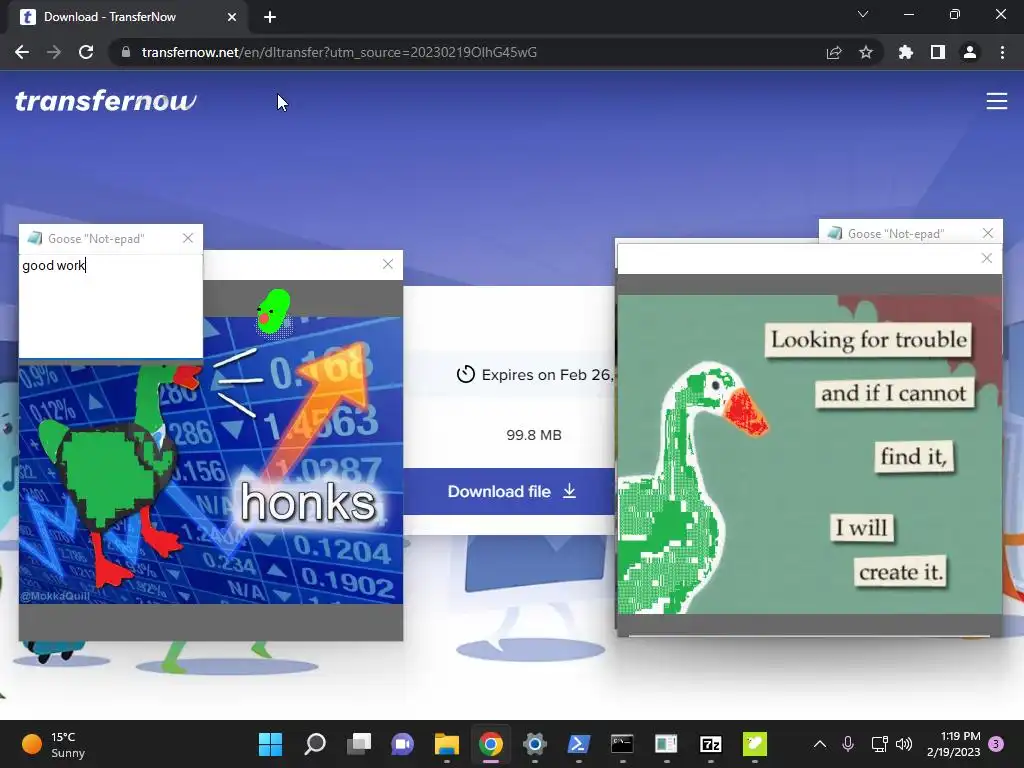Open the Chrome profile avatar
The image size is (1024, 768).
[x=970, y=52]
